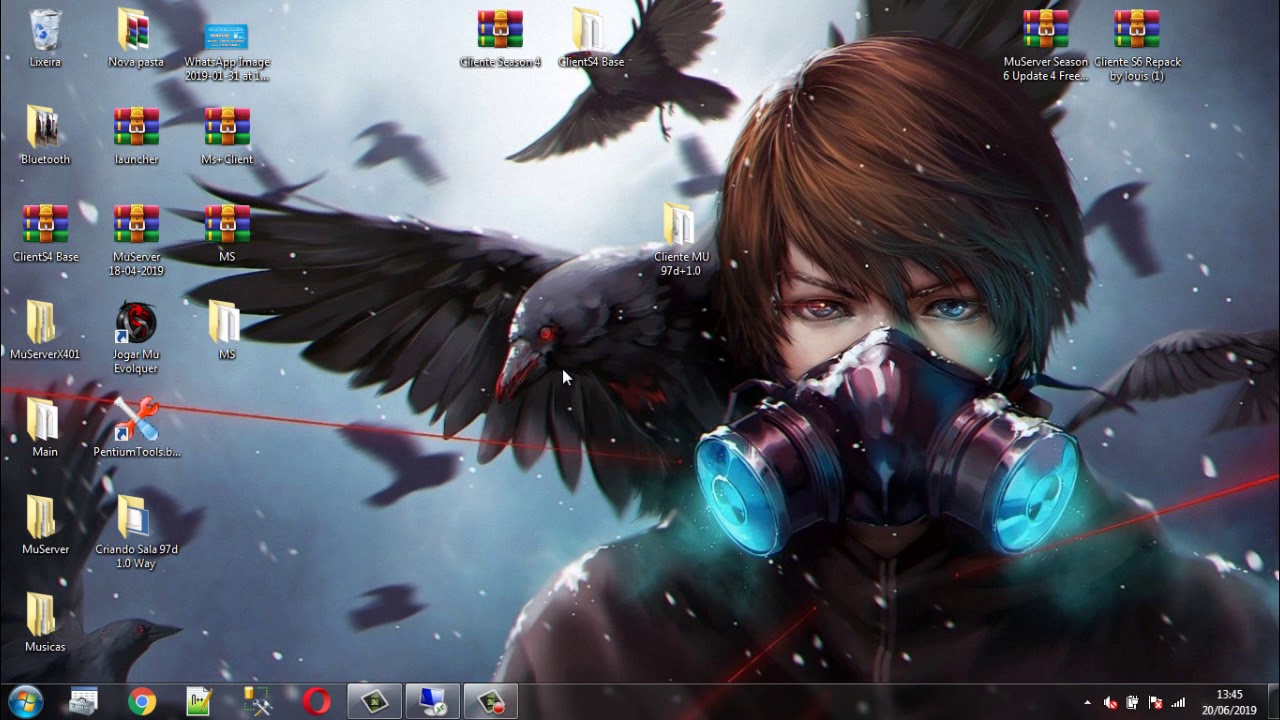Screen dimensions: 1280x720
Task: Launch the Jogar Mu Evolquer shortcut
Action: 136,337
